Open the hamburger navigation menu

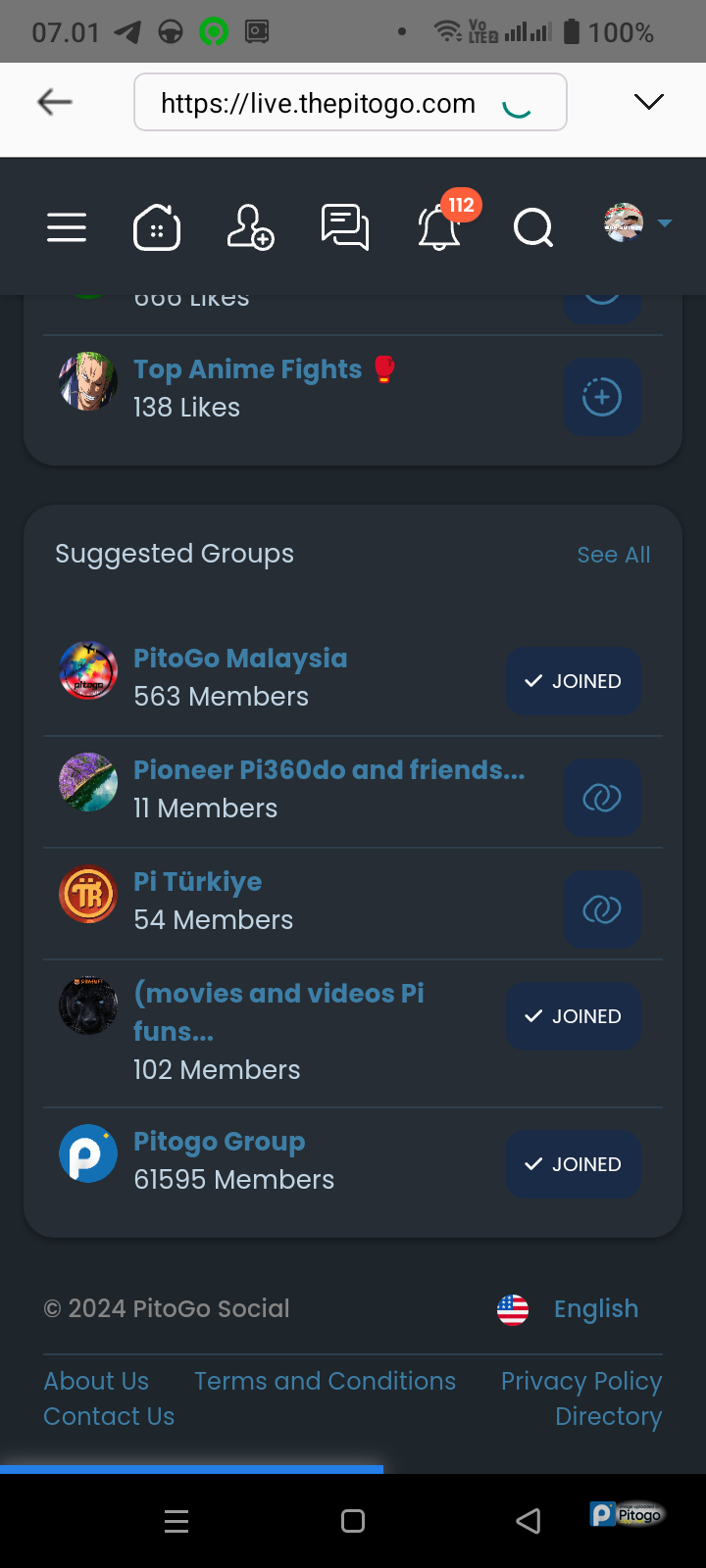(67, 227)
